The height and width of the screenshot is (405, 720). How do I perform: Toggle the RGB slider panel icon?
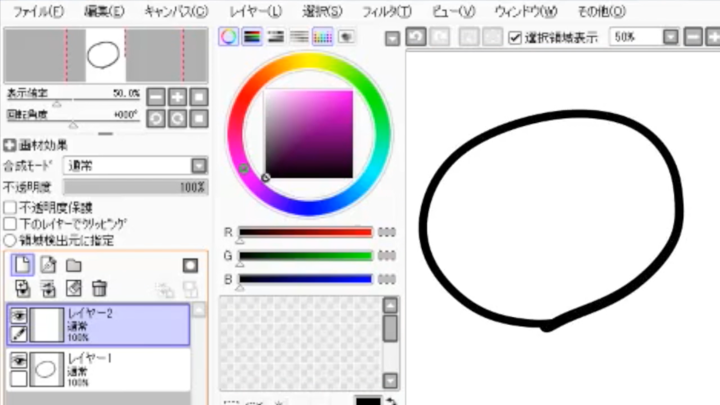[252, 37]
